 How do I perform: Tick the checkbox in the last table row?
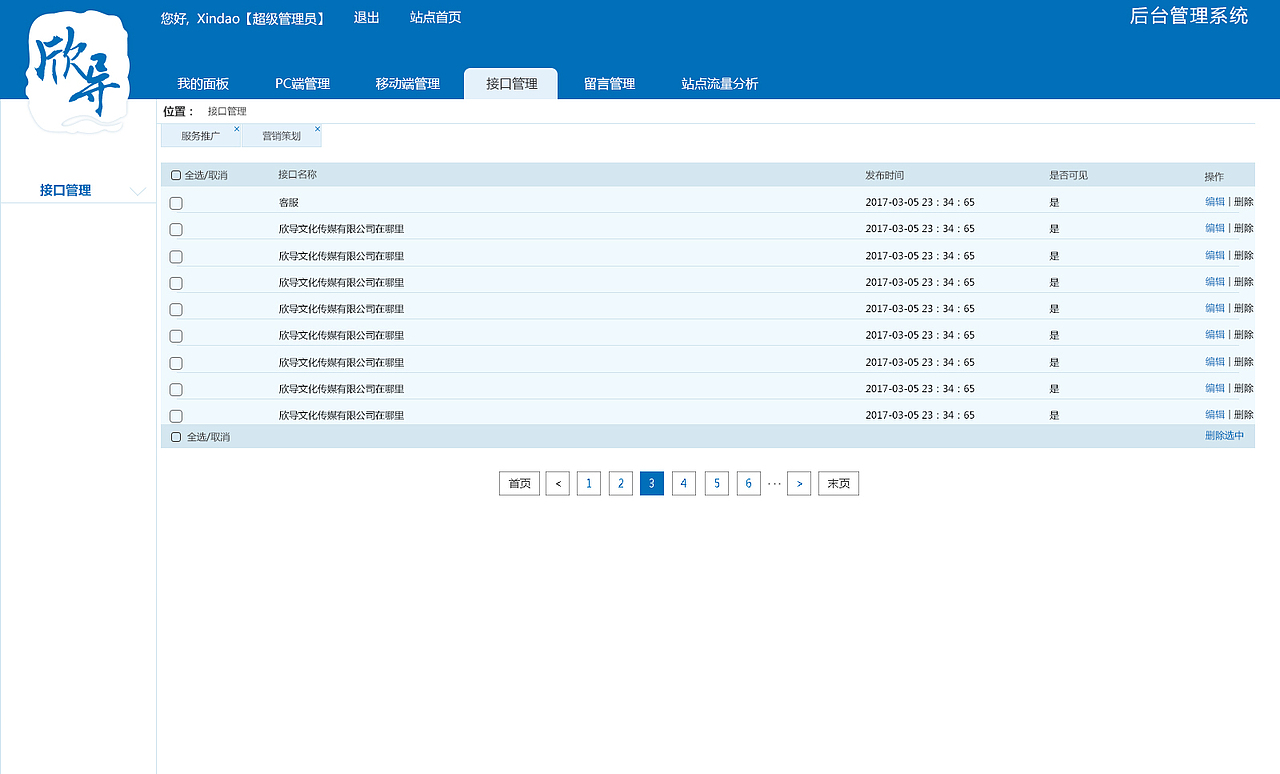click(x=176, y=415)
